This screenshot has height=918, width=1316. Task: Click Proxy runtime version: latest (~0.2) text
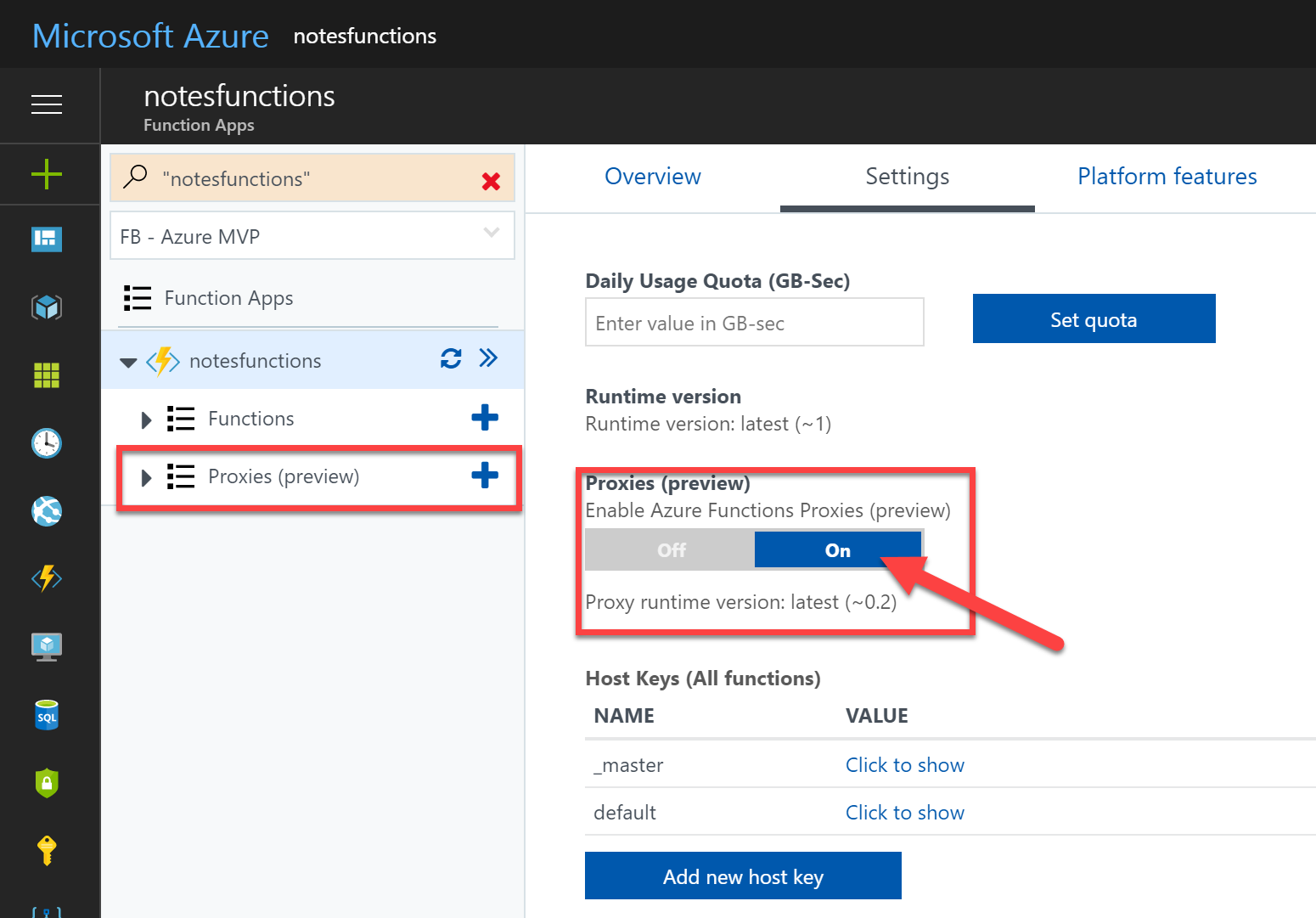(741, 602)
